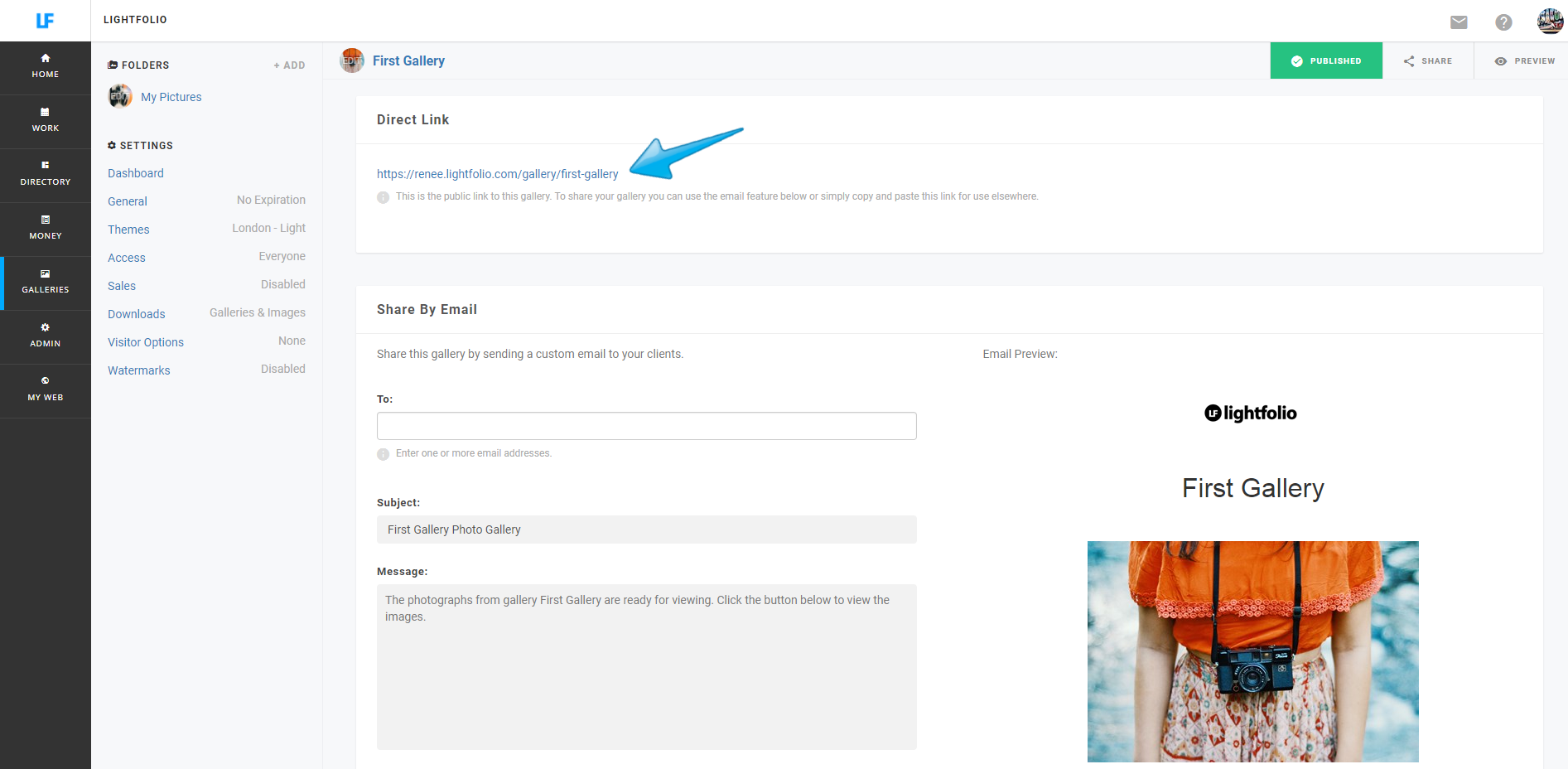Open the Directory section in sidebar
Screen dimensions: 1568x769
46,174
